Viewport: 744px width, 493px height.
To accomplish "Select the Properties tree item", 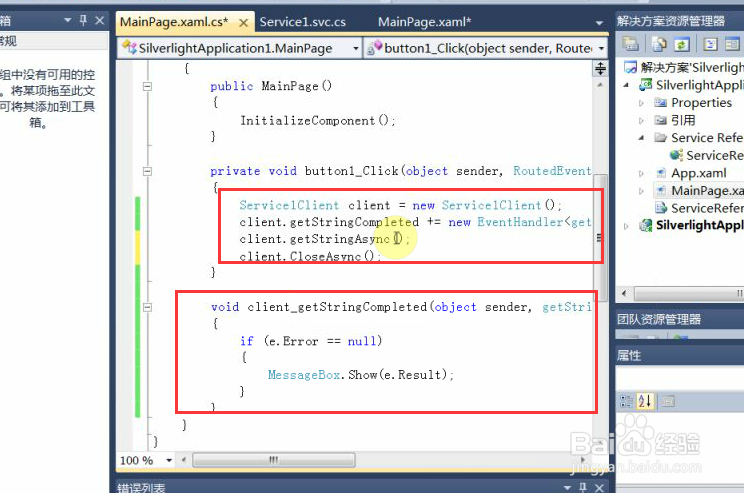I will tap(701, 102).
